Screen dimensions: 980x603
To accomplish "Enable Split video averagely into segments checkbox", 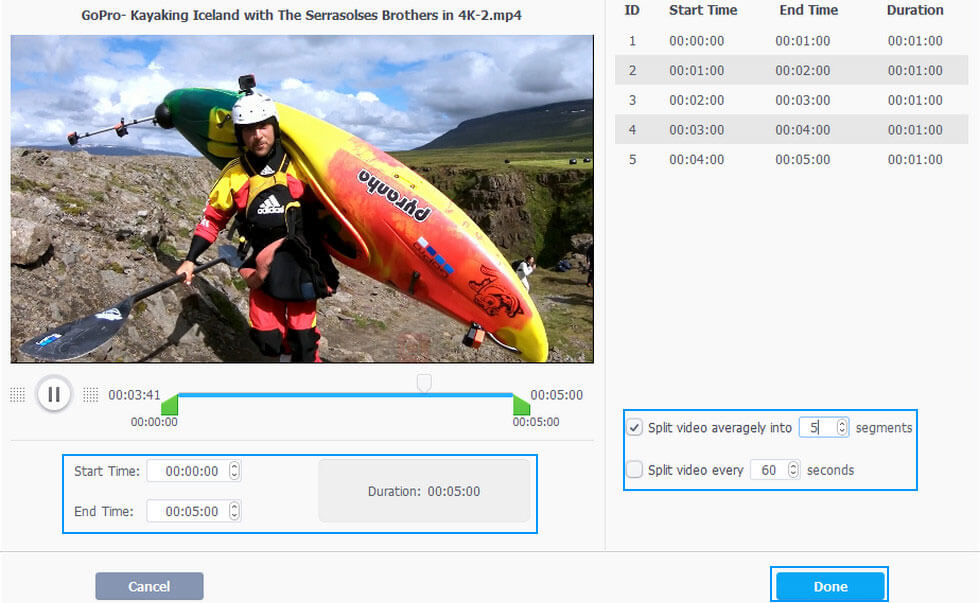I will click(634, 427).
